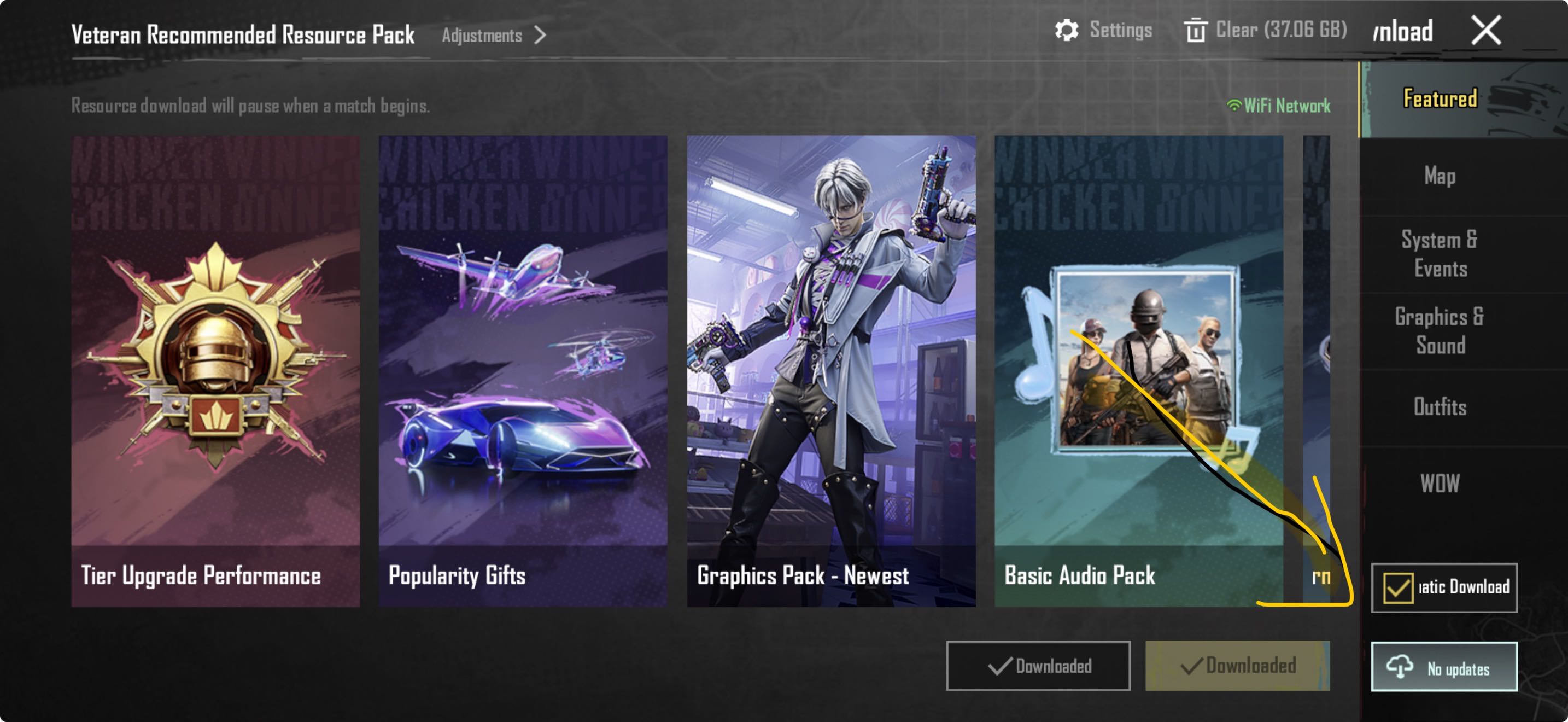Choose the Graphics Pack - Newest card

tap(831, 371)
